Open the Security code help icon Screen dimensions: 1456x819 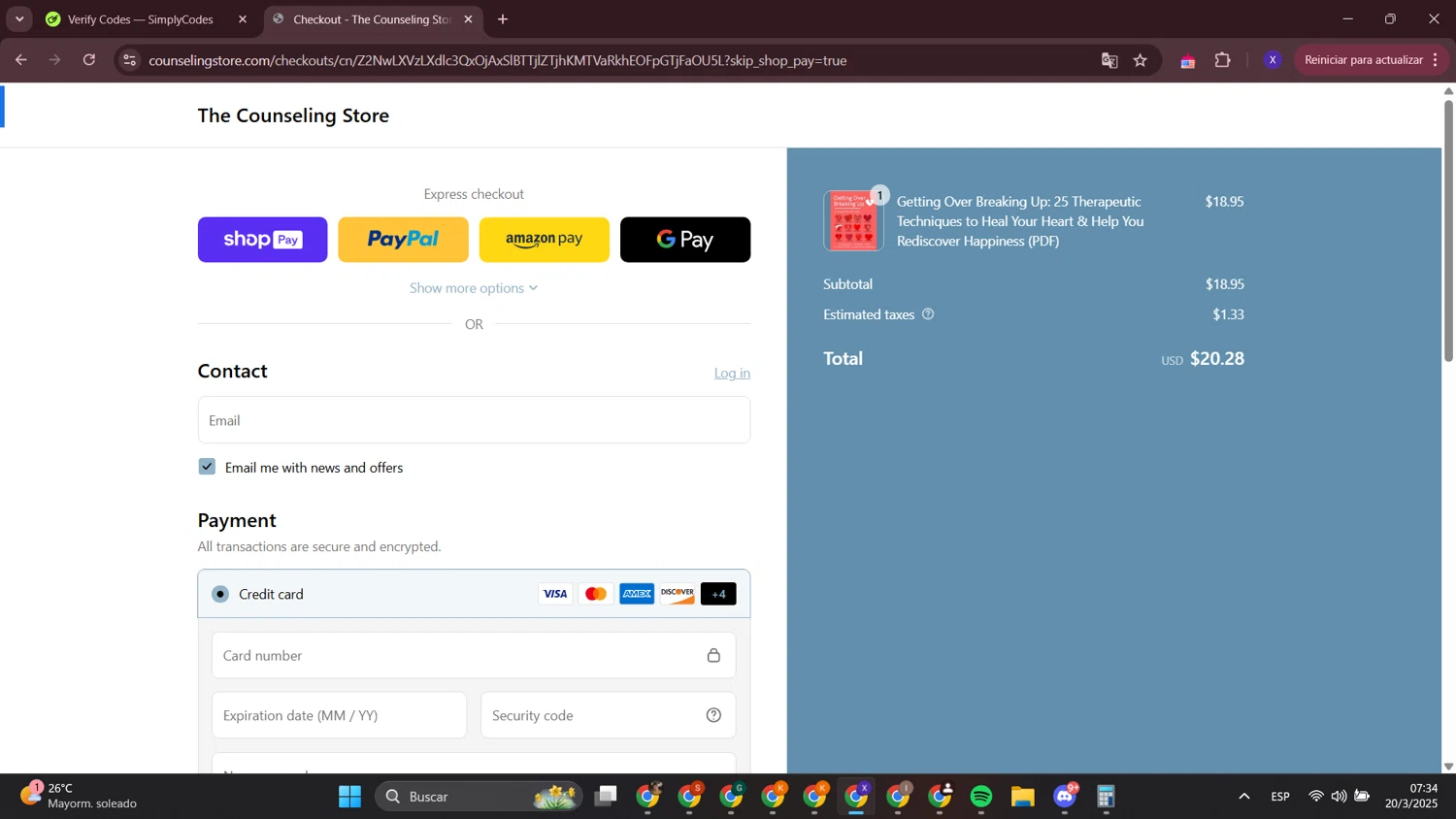click(713, 715)
